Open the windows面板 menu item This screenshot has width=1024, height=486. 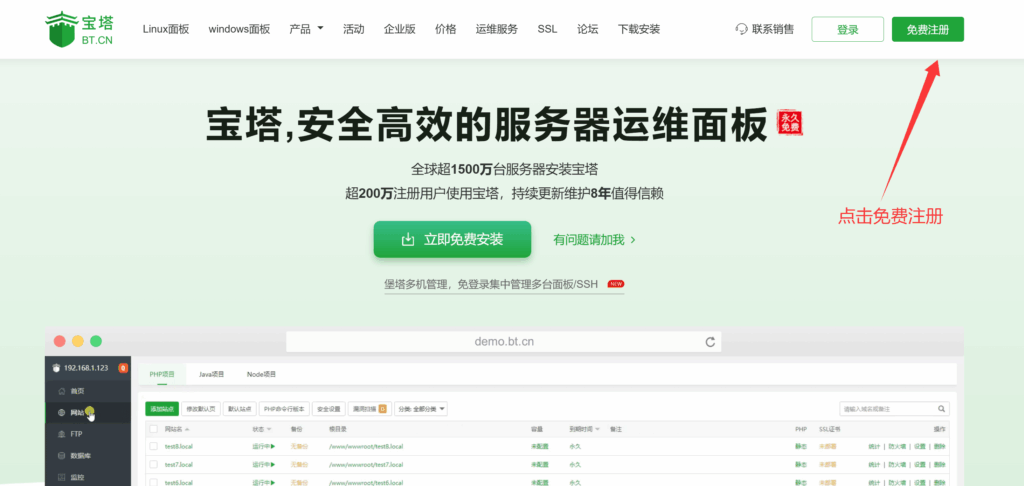[x=239, y=29]
